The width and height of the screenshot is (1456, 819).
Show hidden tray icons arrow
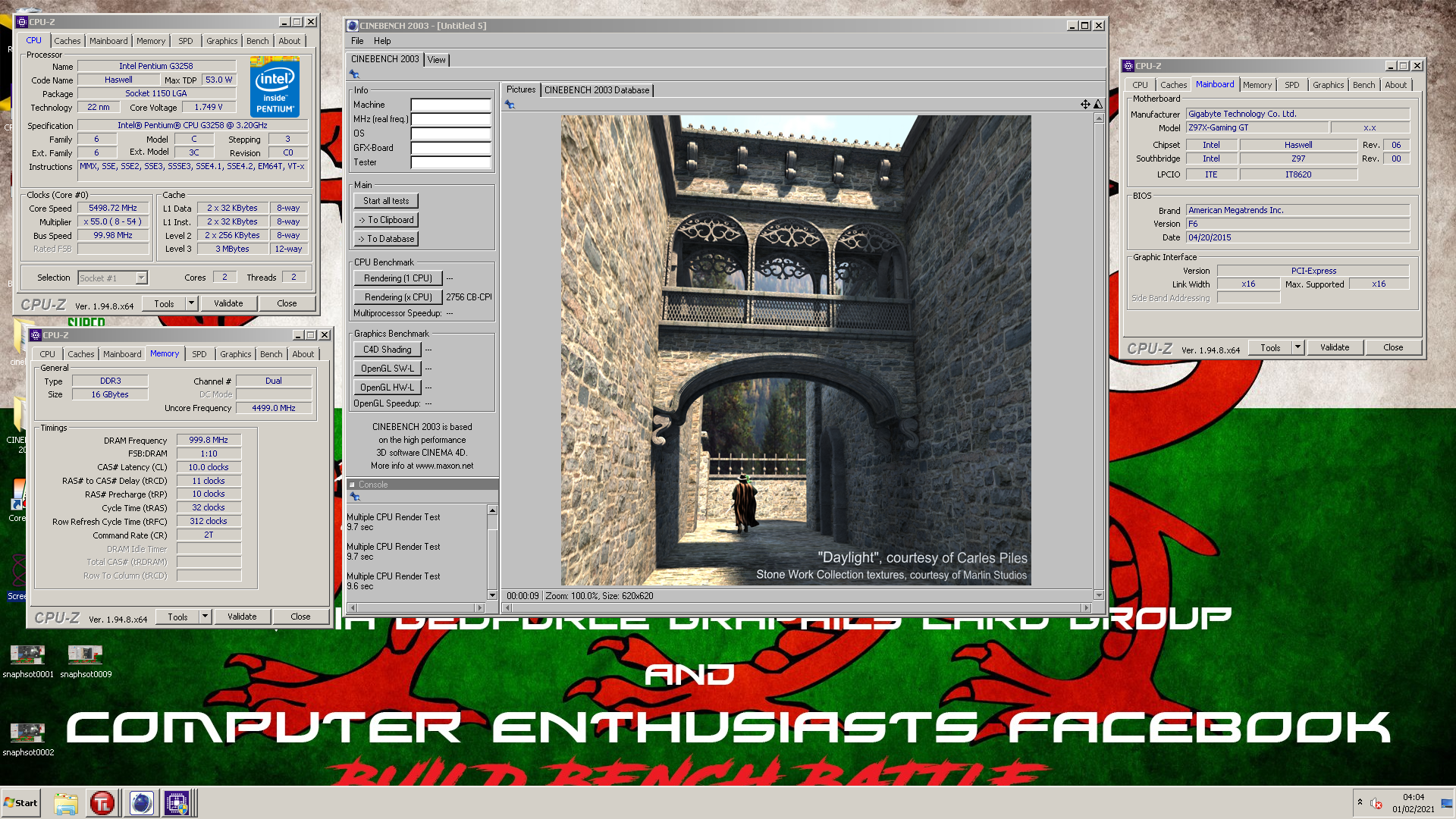pos(1360,802)
